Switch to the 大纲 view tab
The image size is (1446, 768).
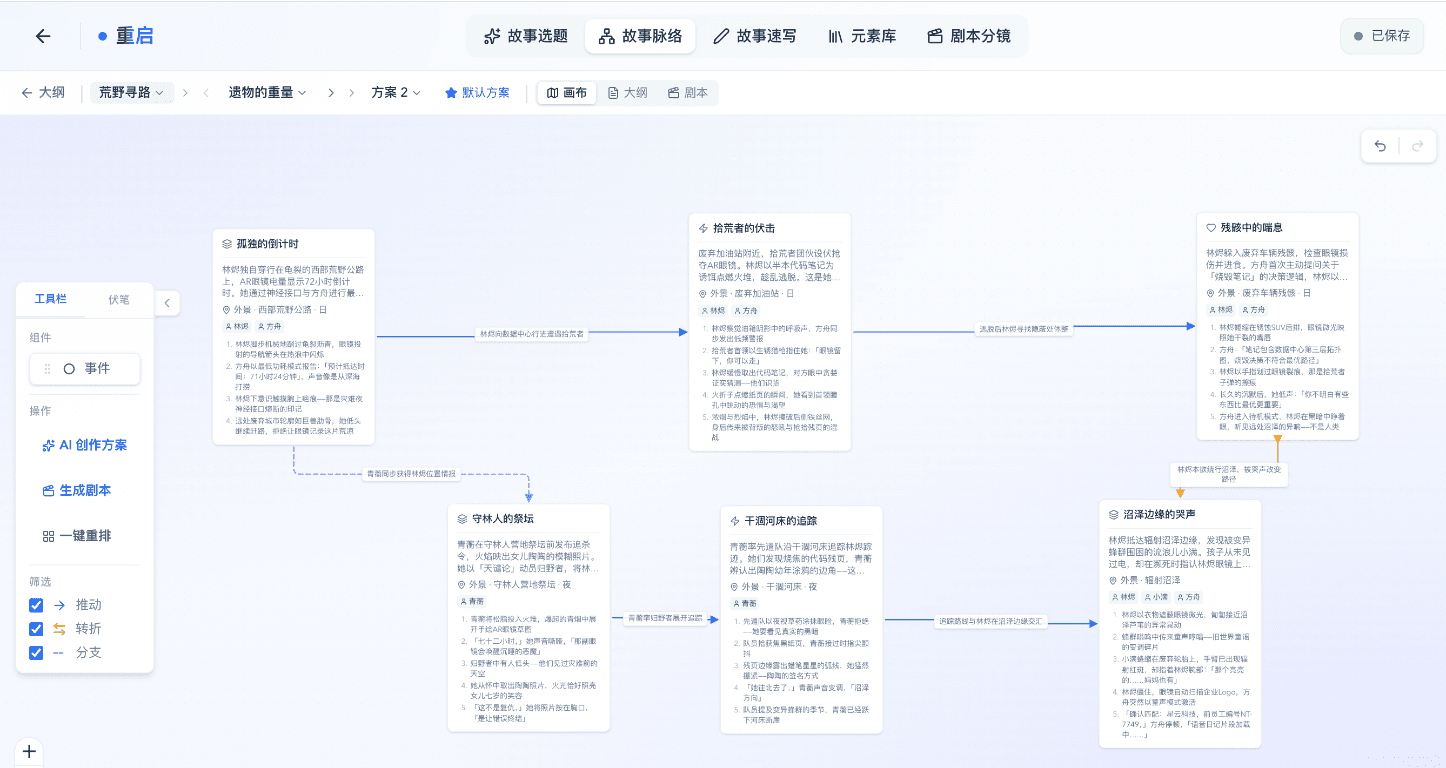click(627, 93)
